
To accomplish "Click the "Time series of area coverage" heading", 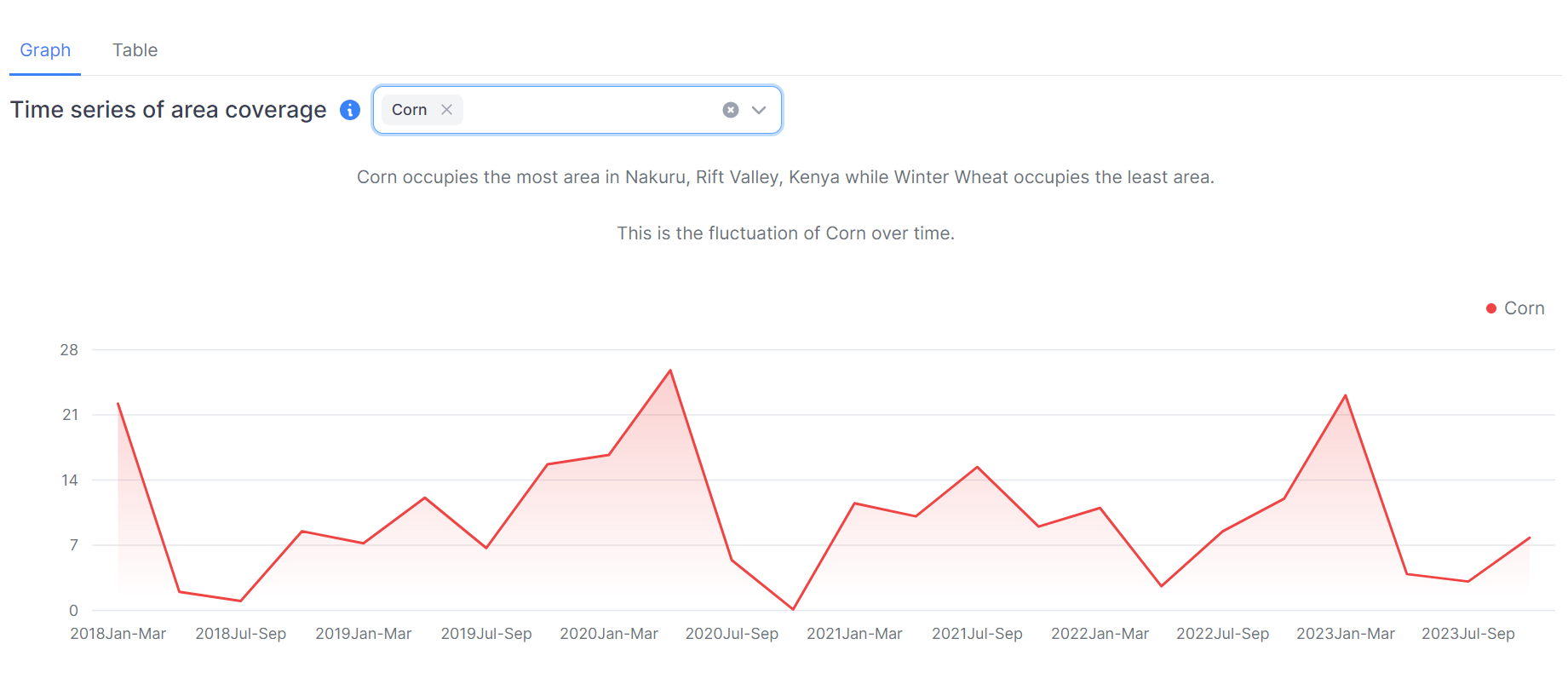I will click(x=169, y=110).
